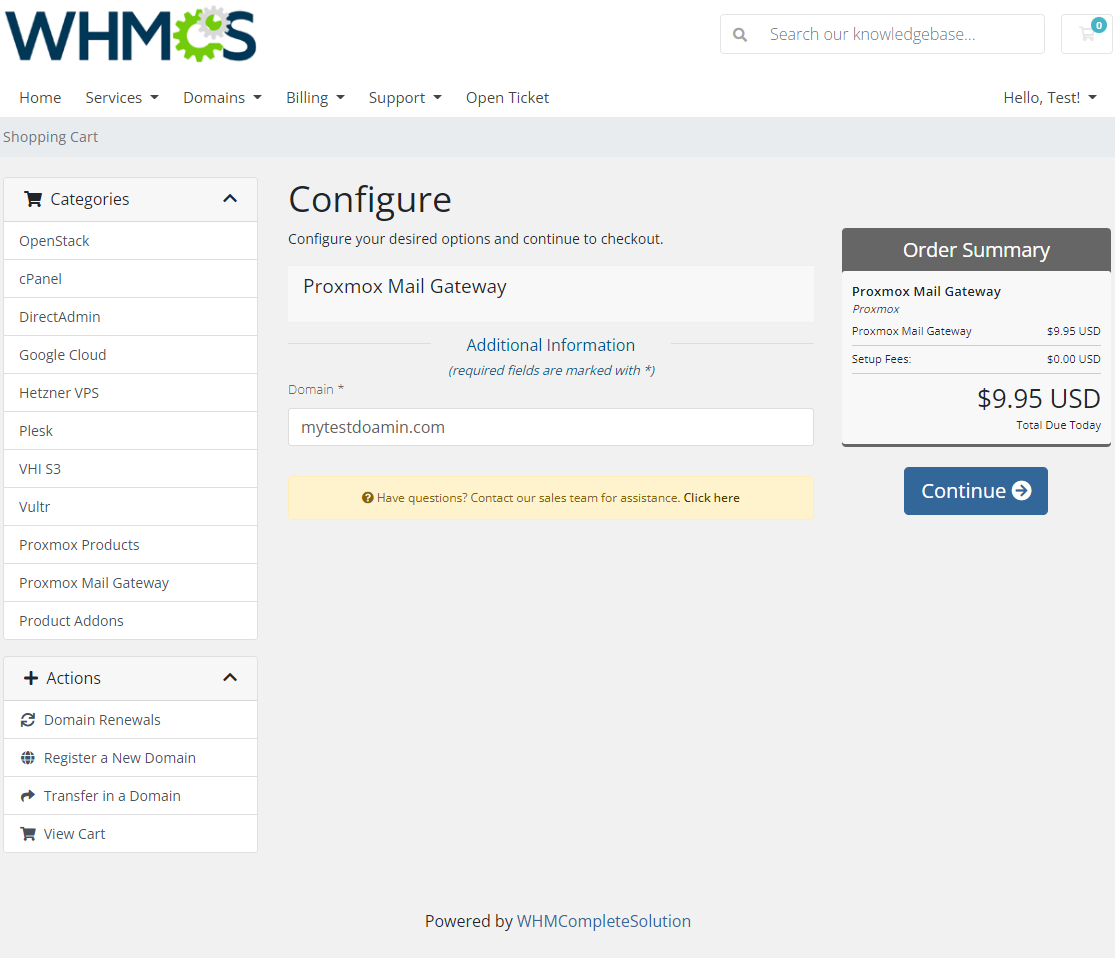Click the View Cart cart icon
Image resolution: width=1115 pixels, height=958 pixels.
28,834
